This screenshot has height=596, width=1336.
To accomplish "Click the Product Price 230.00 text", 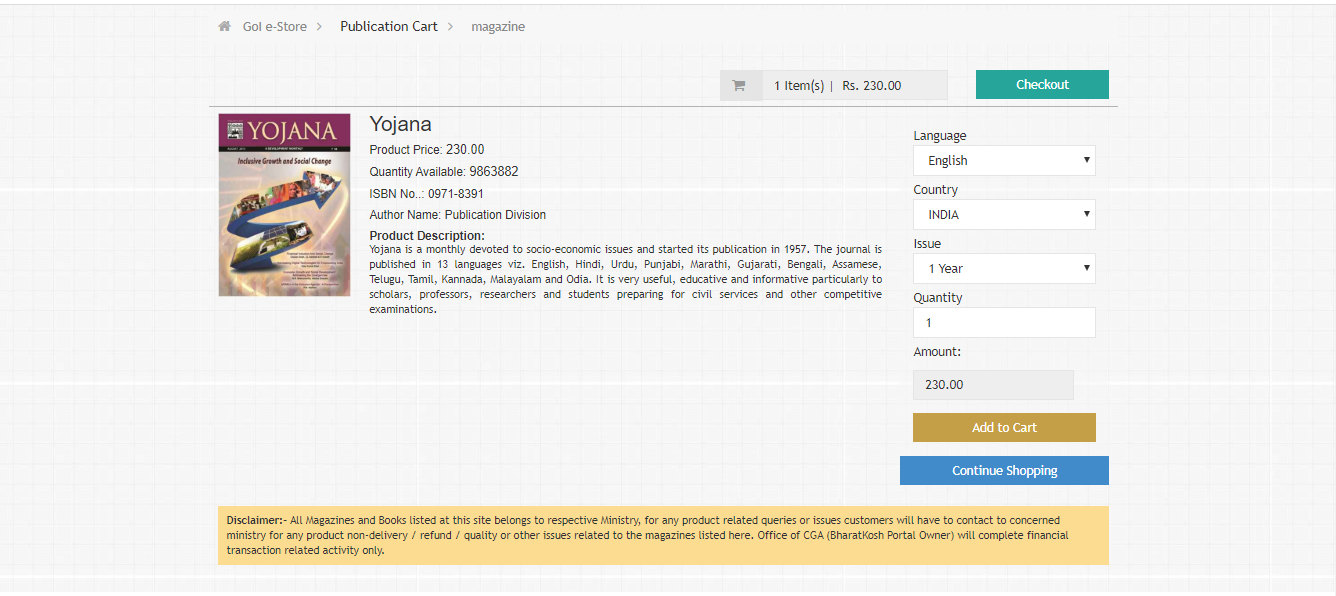I will [x=427, y=150].
